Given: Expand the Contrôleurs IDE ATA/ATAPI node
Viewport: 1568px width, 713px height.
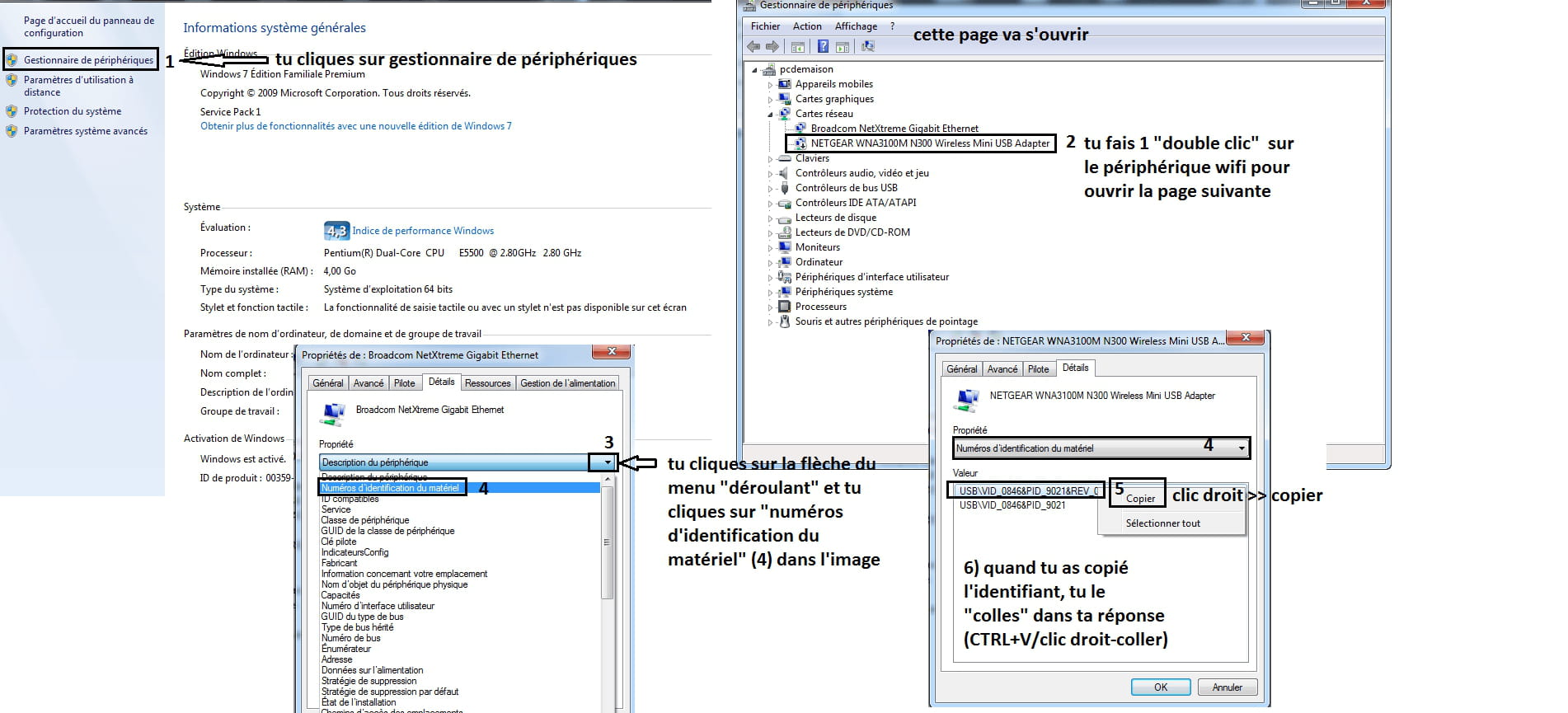Looking at the screenshot, I should tap(771, 204).
